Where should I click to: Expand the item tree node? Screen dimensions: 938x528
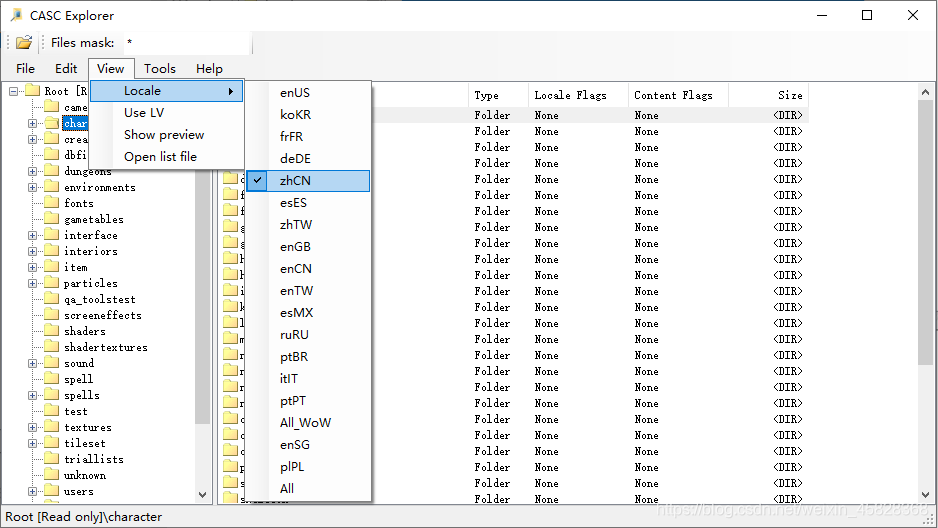tap(32, 267)
